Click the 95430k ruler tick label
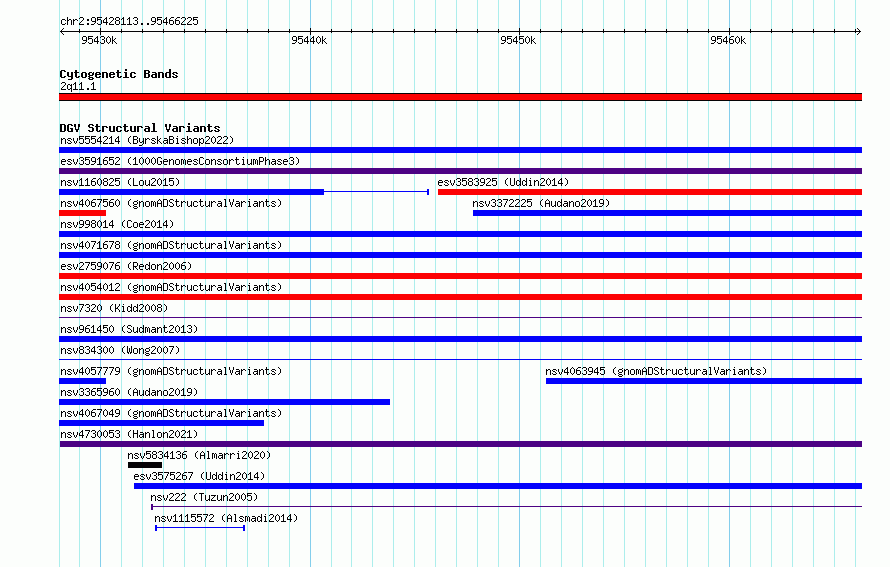Viewport: 890px width, 567px height. (x=99, y=40)
